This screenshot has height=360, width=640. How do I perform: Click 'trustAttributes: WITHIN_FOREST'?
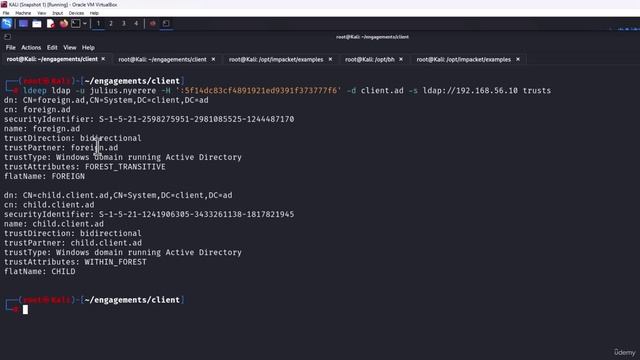(x=75, y=262)
